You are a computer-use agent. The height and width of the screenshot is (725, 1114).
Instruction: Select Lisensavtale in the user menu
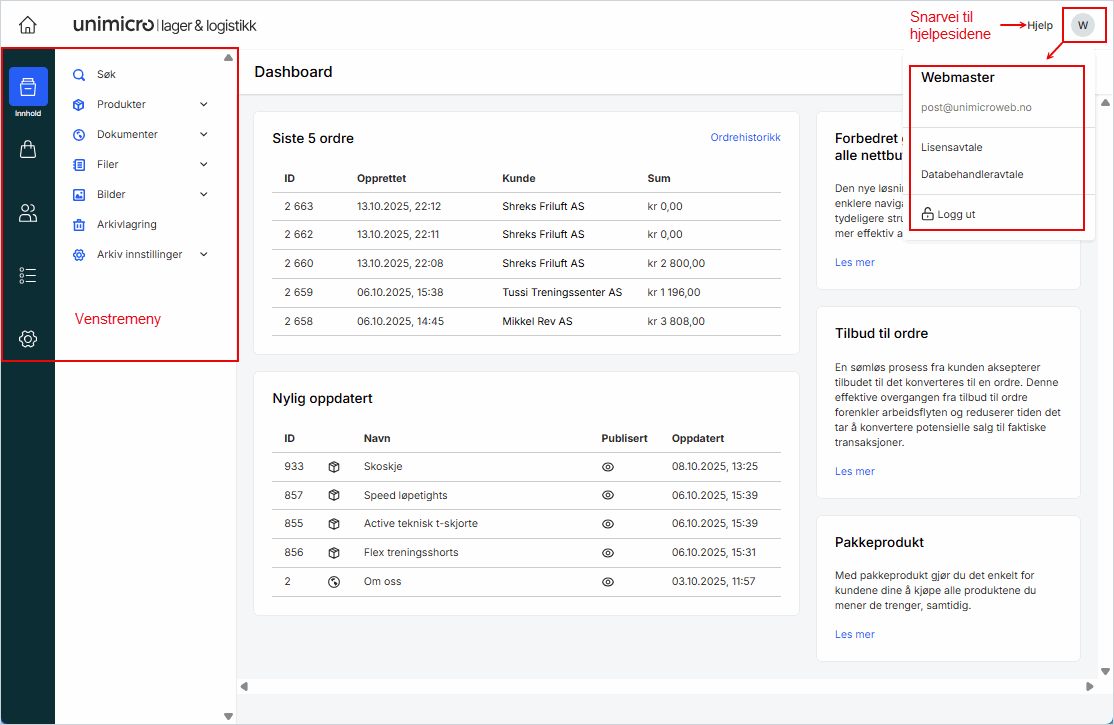[x=951, y=147]
